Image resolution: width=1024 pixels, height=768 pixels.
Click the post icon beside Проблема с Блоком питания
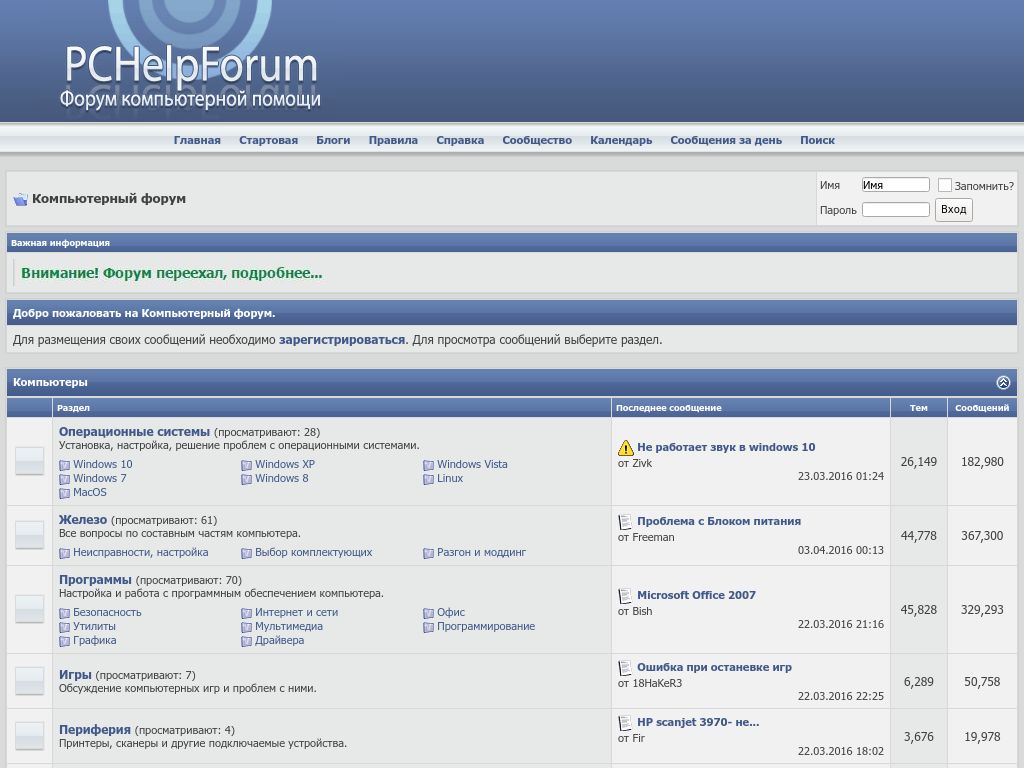point(625,522)
